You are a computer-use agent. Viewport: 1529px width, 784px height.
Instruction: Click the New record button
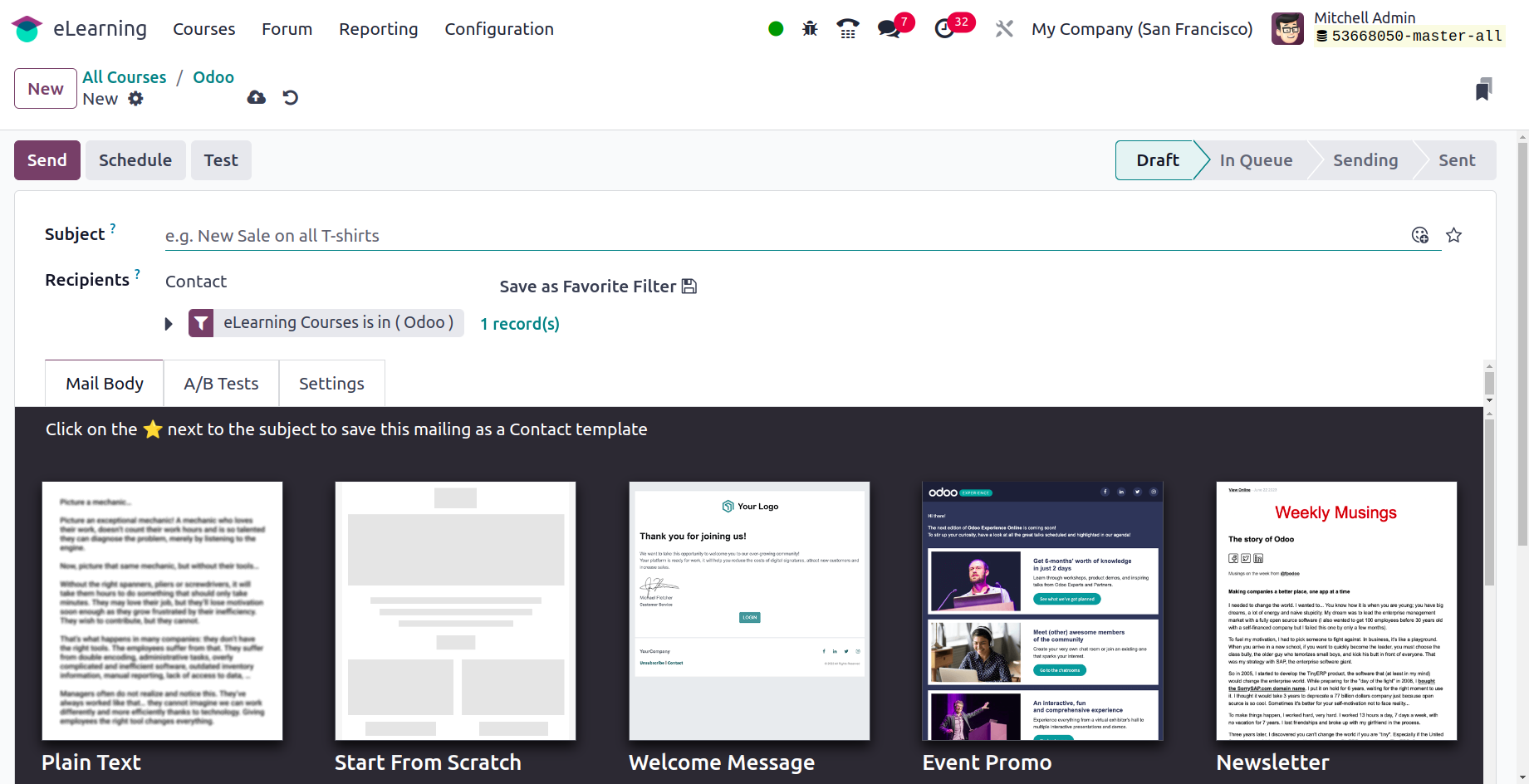(46, 89)
